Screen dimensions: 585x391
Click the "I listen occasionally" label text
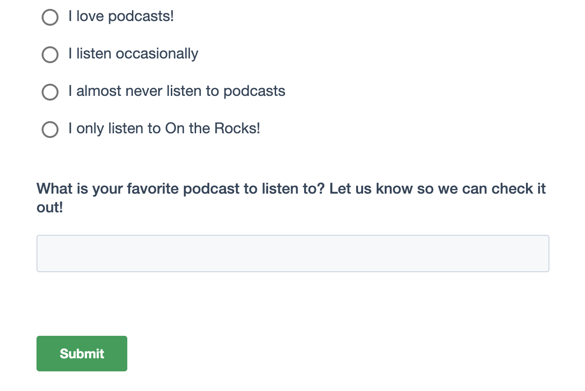(133, 54)
